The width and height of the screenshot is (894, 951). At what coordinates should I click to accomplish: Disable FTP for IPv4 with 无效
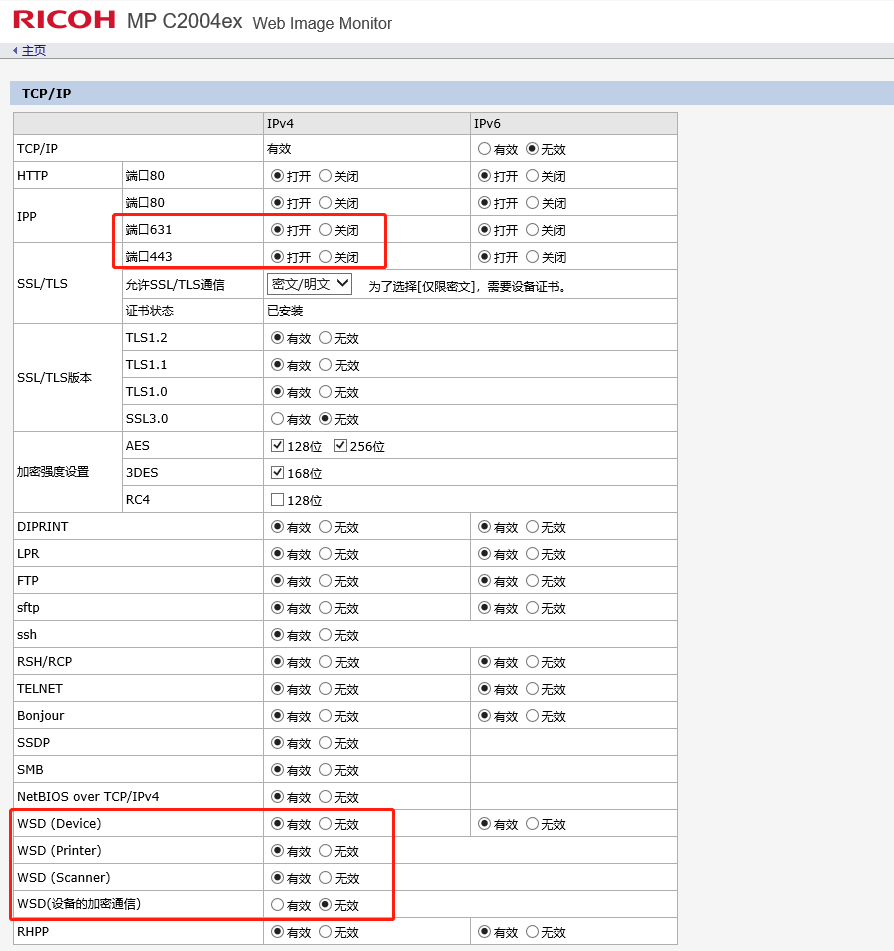pos(326,581)
